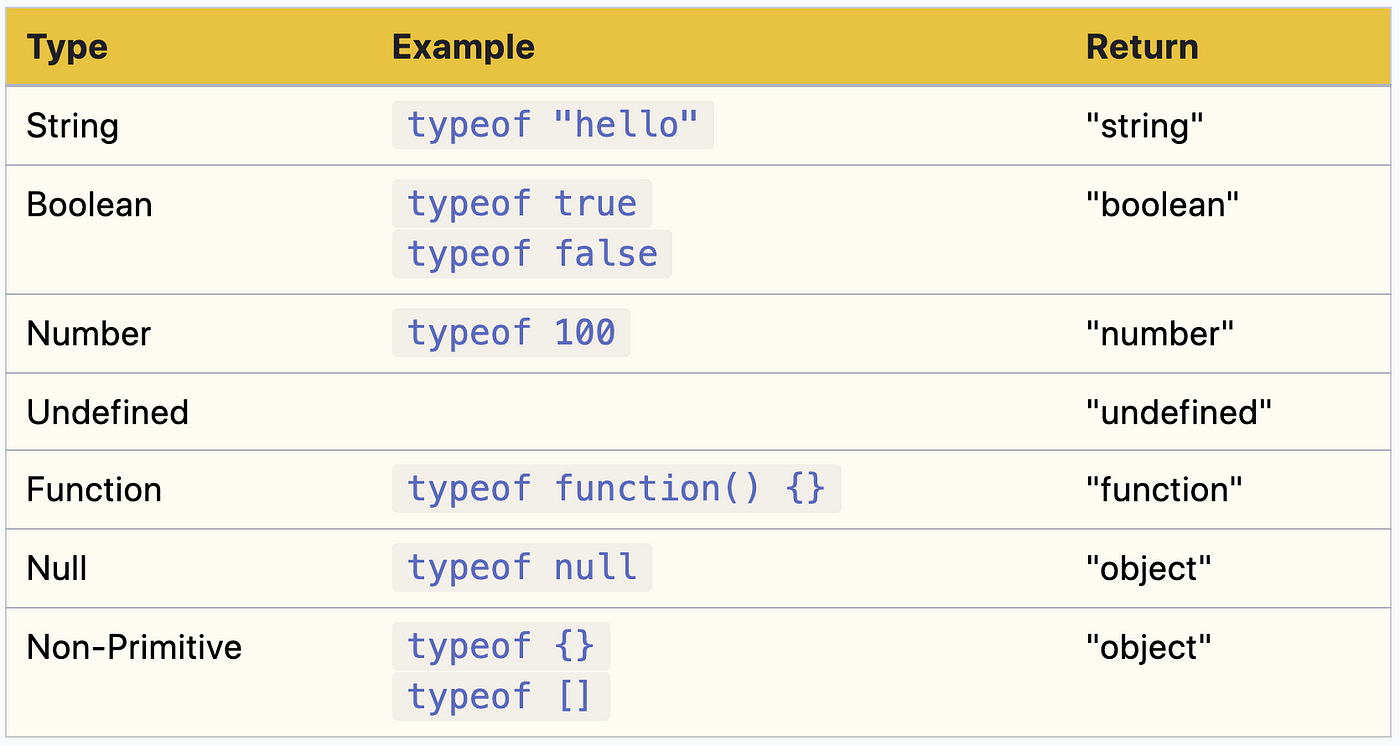Select the Undefined type cell
This screenshot has width=1400, height=746.
coord(107,412)
